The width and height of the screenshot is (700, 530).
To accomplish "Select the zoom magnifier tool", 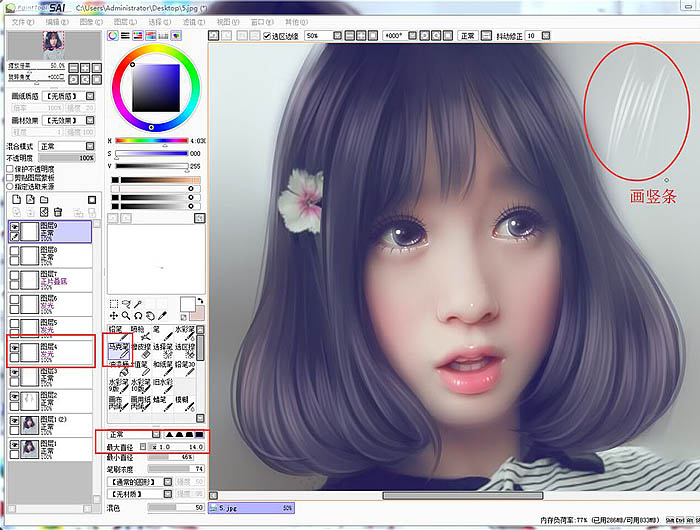I will (x=126, y=315).
